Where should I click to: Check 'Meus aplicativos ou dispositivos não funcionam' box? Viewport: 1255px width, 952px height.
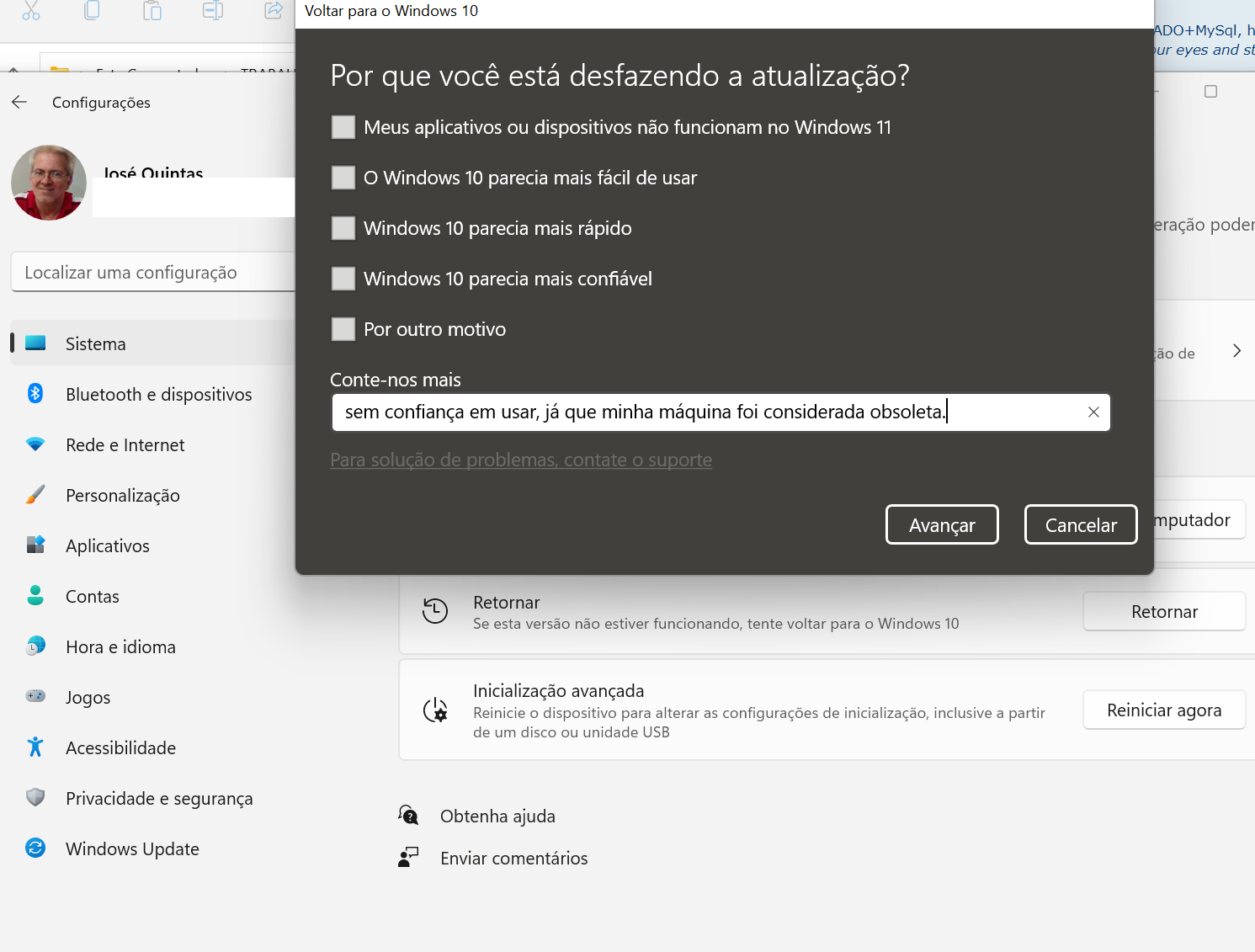pyautogui.click(x=343, y=127)
